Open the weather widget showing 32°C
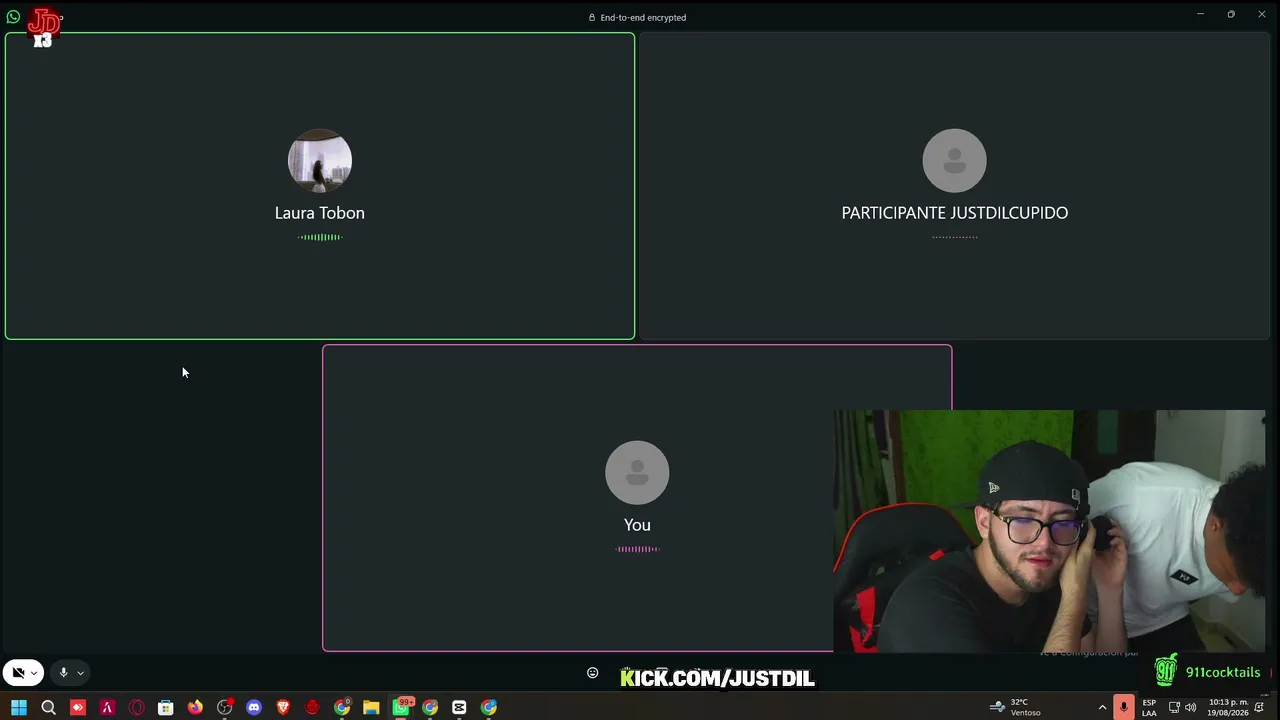This screenshot has height=720, width=1280. click(x=1015, y=707)
